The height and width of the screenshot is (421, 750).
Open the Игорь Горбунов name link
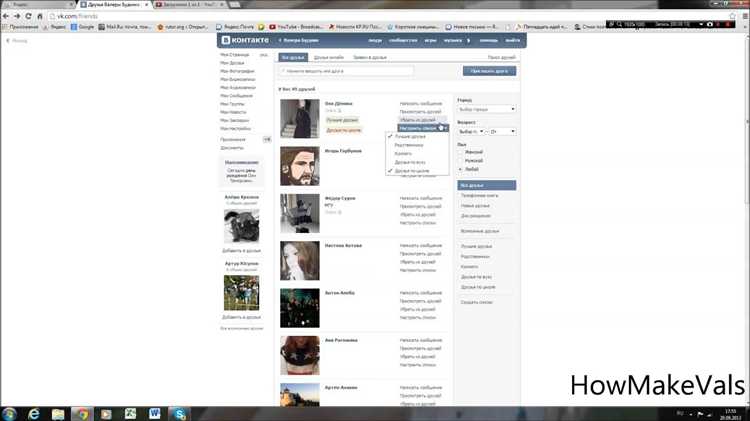343,151
